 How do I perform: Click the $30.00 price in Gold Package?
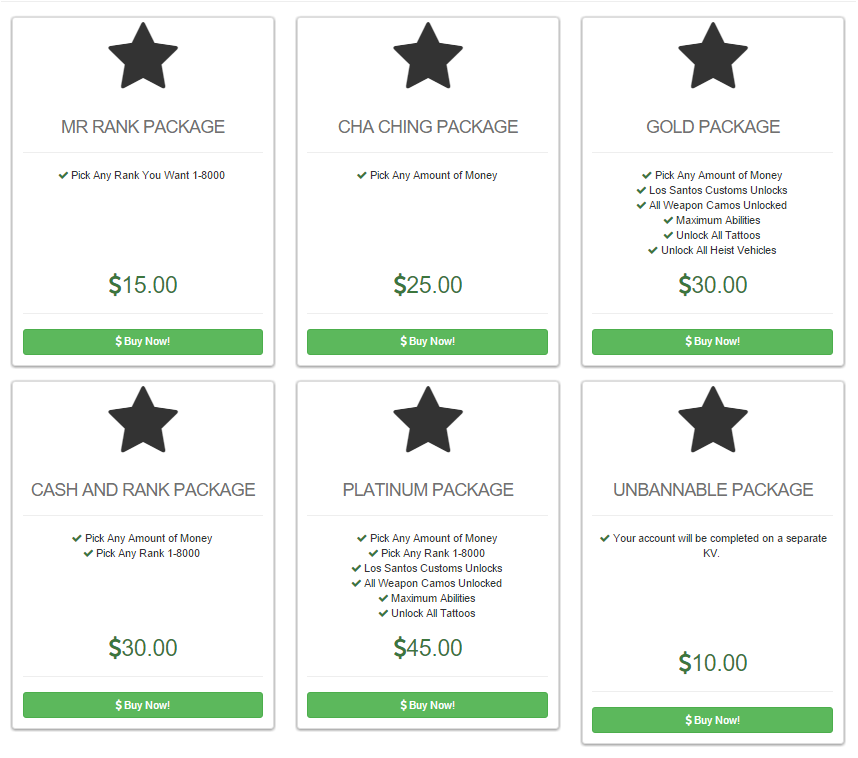coord(712,285)
